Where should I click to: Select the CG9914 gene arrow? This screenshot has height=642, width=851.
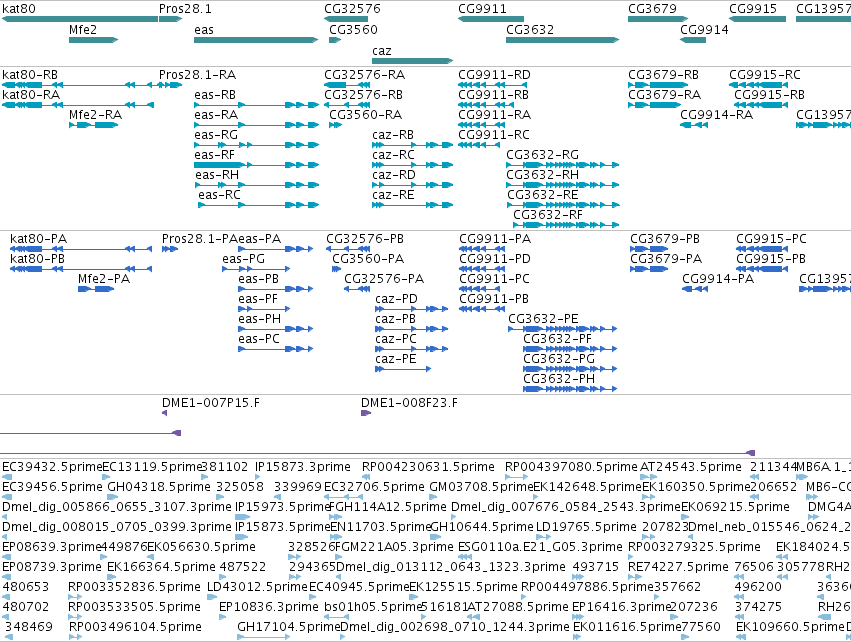click(x=693, y=40)
